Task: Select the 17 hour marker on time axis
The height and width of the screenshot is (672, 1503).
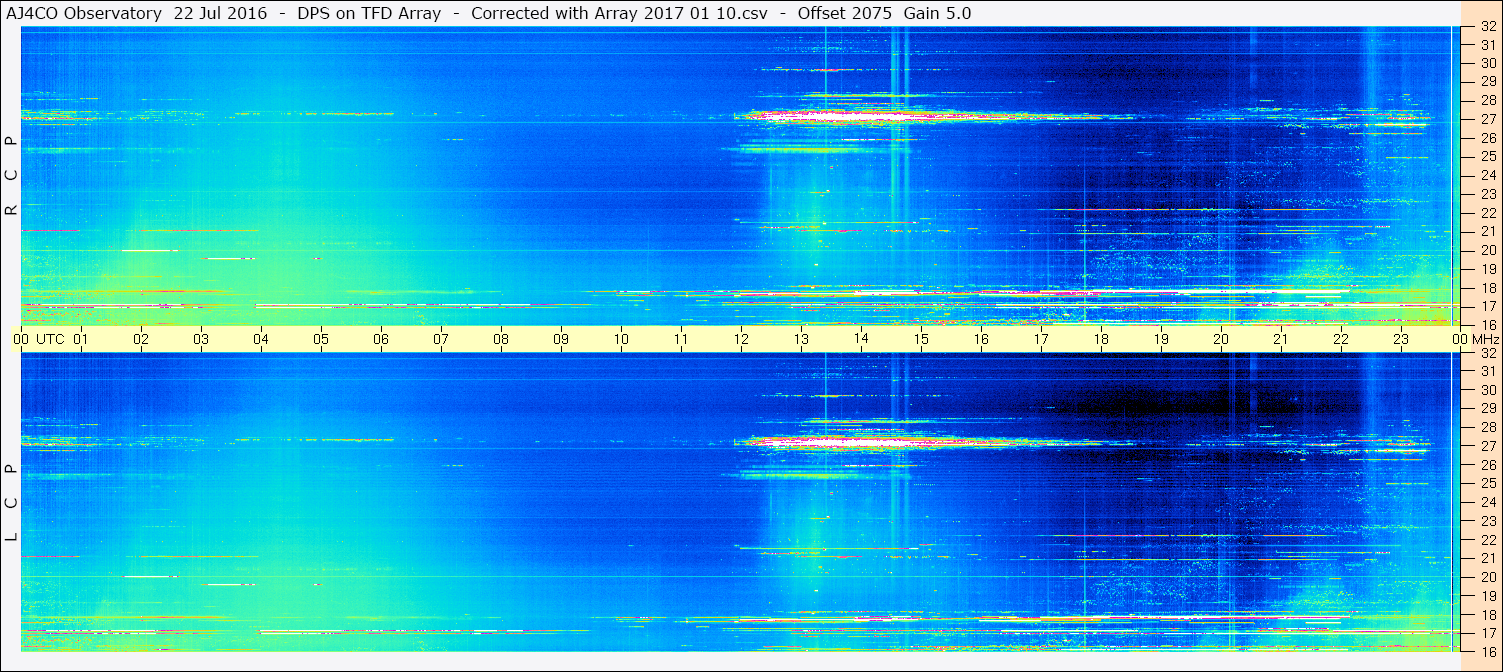Action: [x=1041, y=339]
